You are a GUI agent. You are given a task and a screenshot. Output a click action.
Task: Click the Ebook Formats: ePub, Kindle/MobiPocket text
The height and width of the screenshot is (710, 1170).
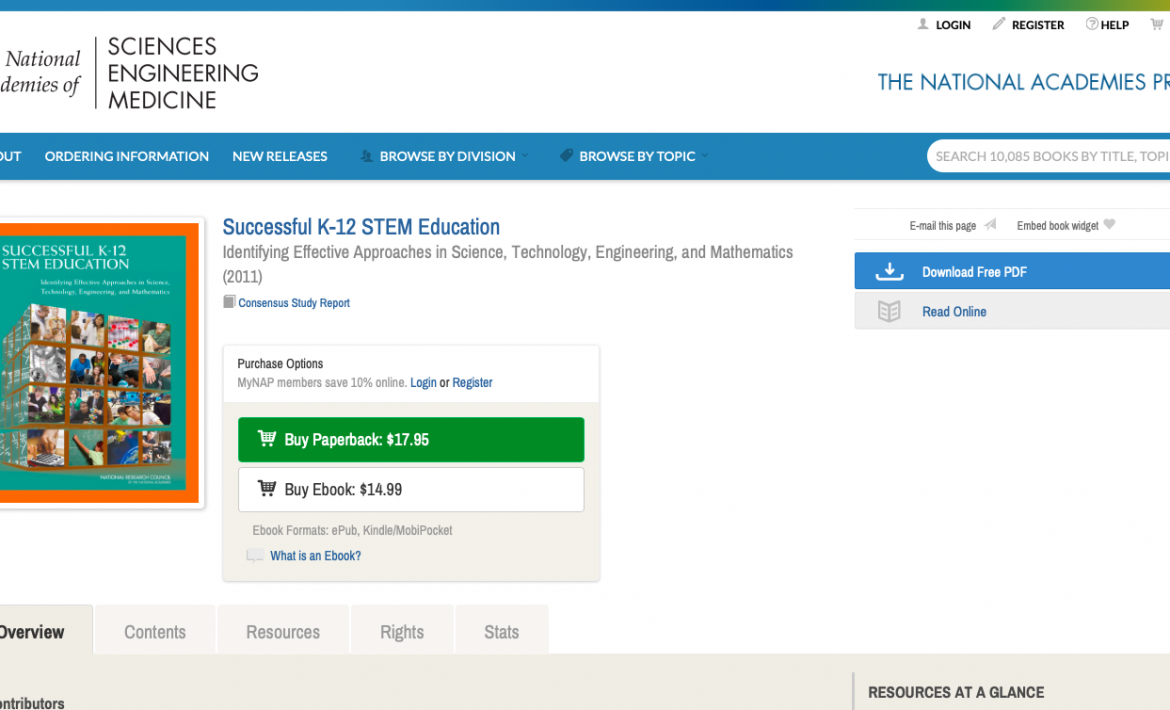point(352,530)
